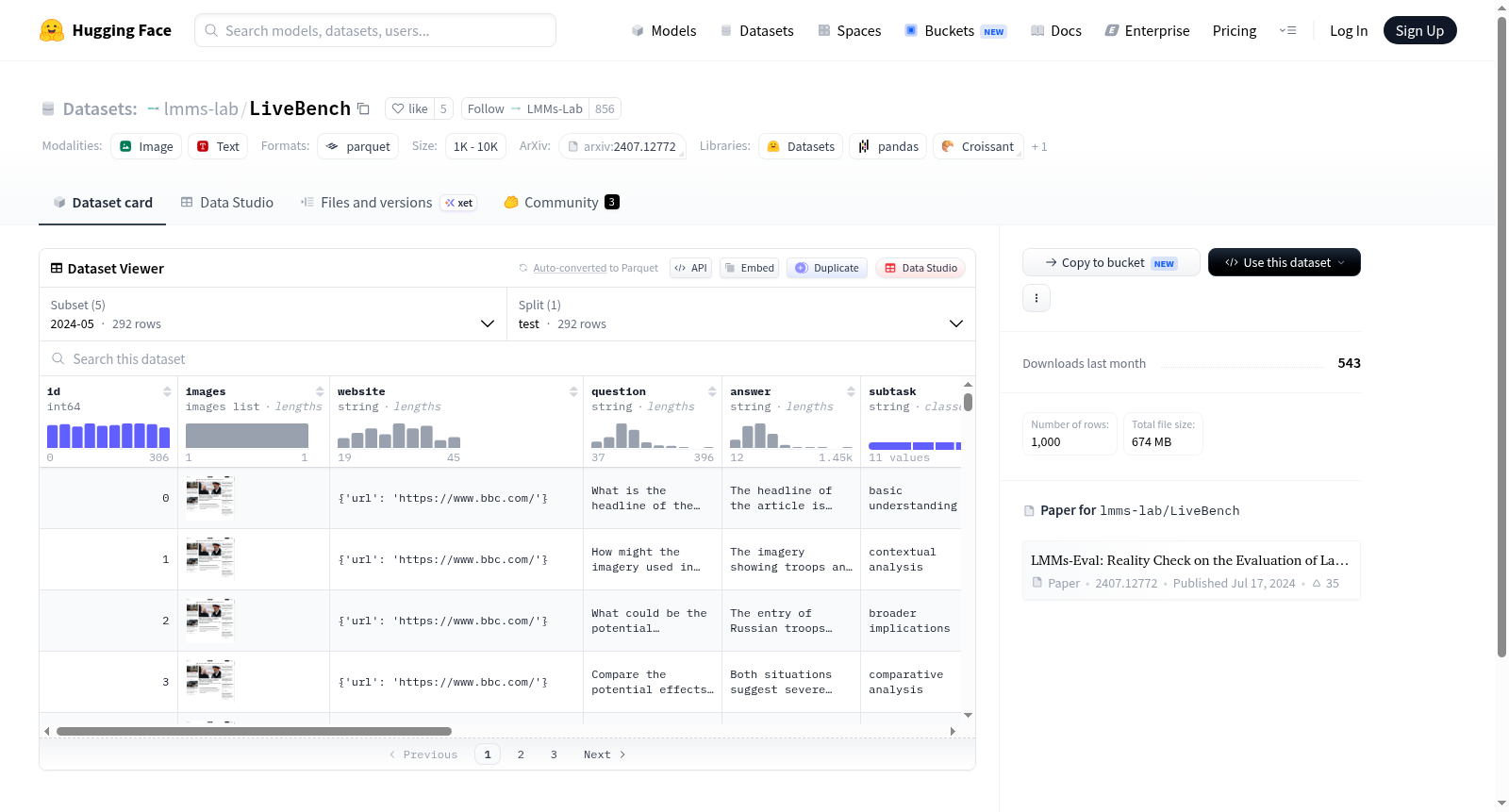Sort by the website column
Viewport: 1509px width, 812px height.
(x=573, y=391)
